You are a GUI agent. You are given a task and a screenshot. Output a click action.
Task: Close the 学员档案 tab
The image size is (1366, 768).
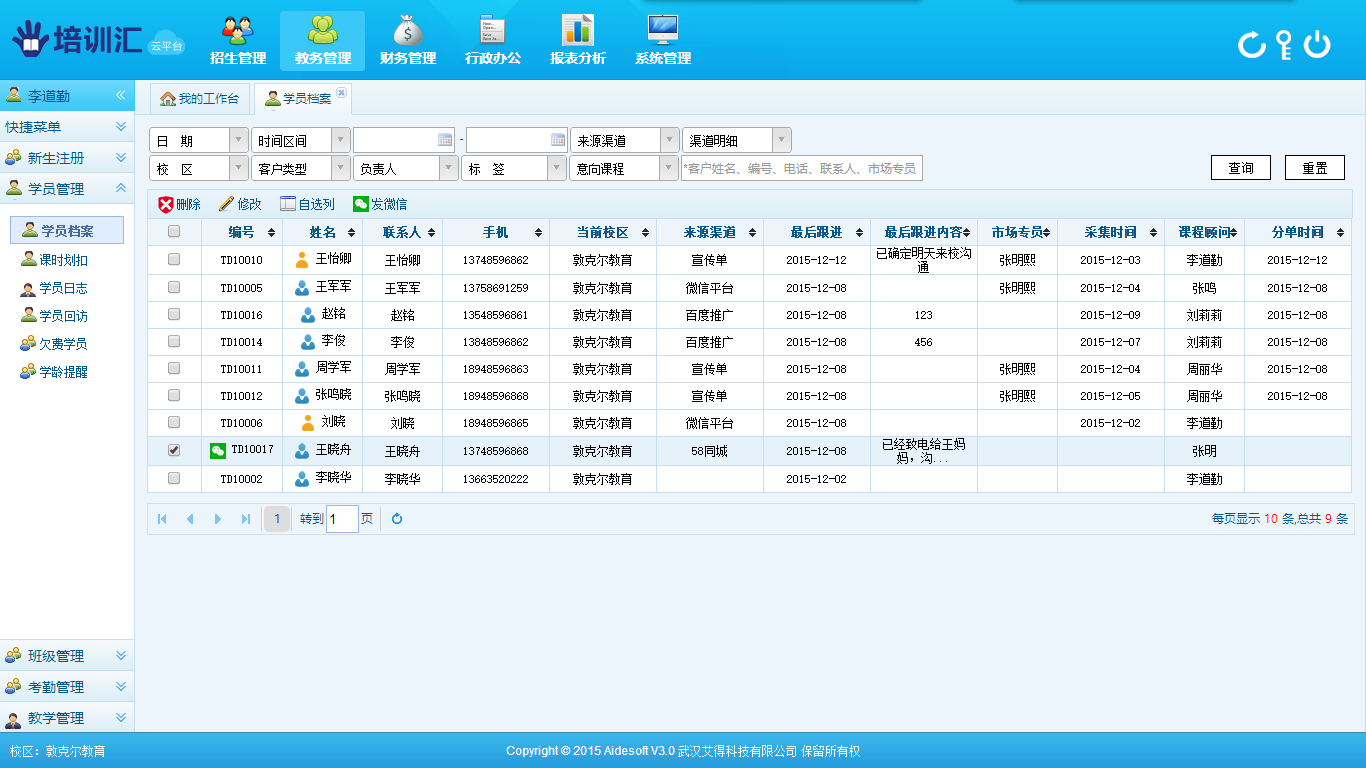[x=341, y=92]
